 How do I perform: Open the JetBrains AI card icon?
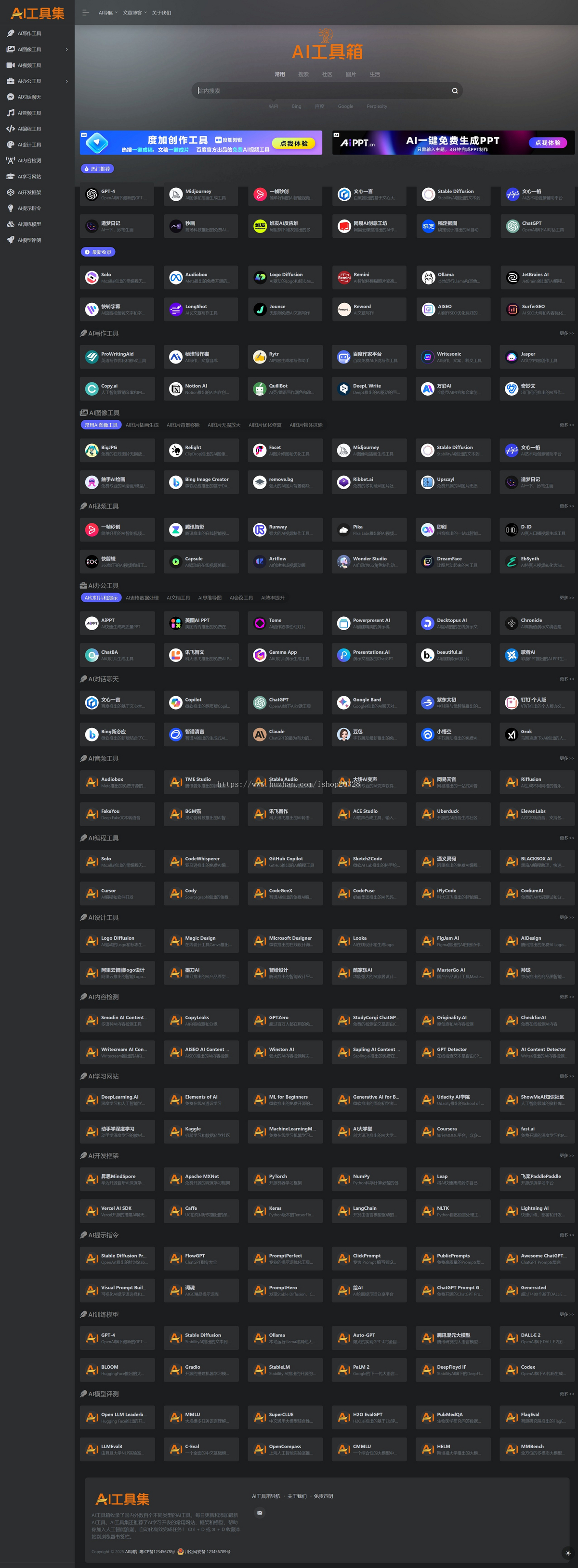pos(512,278)
